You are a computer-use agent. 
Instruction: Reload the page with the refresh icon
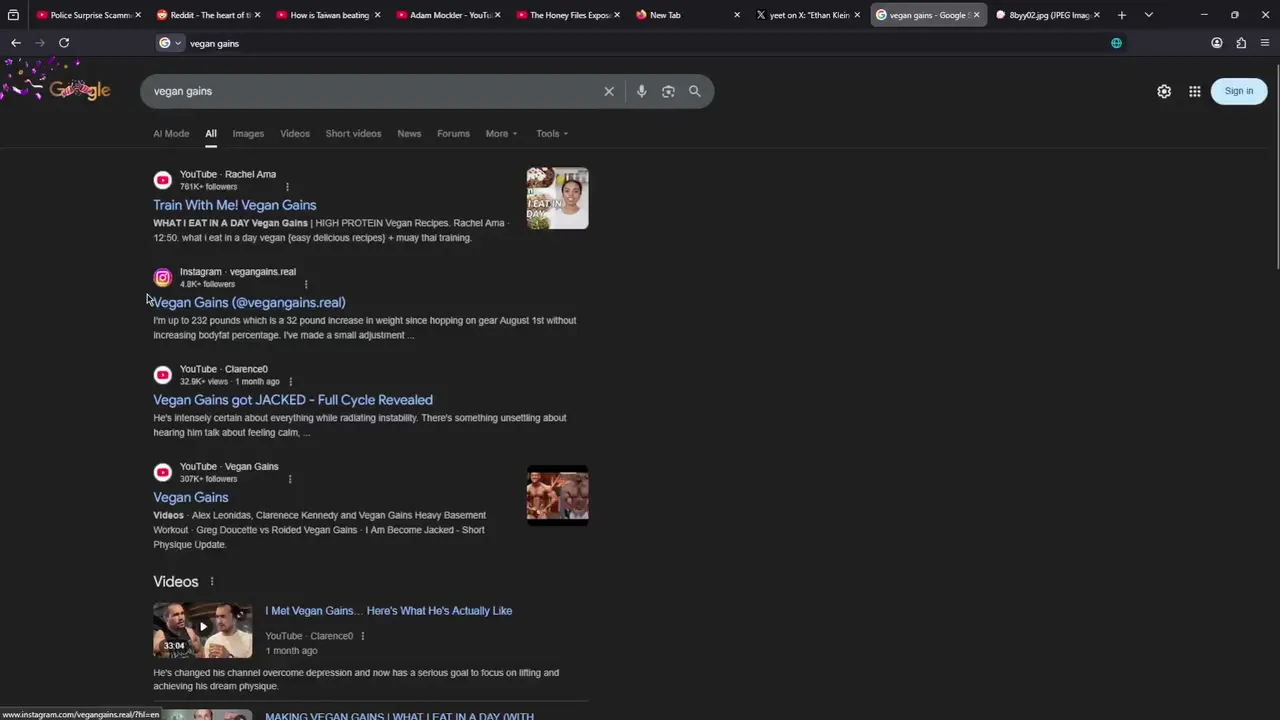click(64, 43)
